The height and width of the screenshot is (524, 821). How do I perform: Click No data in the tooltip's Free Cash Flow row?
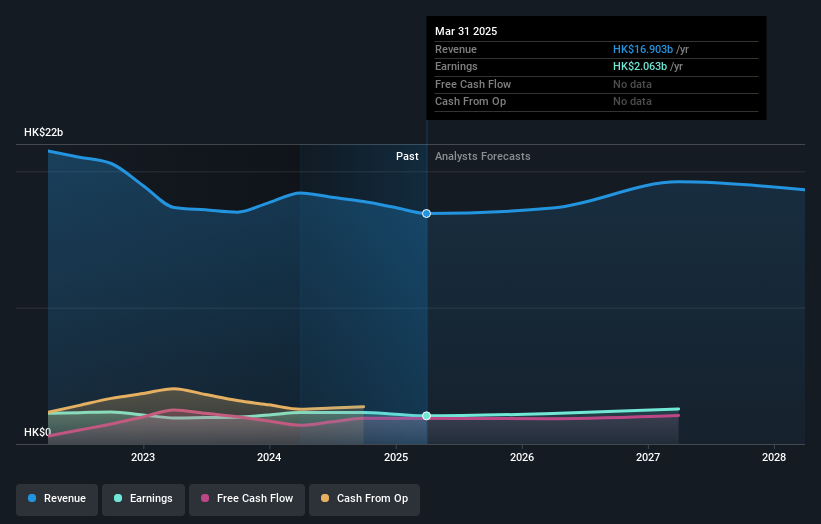(x=632, y=84)
